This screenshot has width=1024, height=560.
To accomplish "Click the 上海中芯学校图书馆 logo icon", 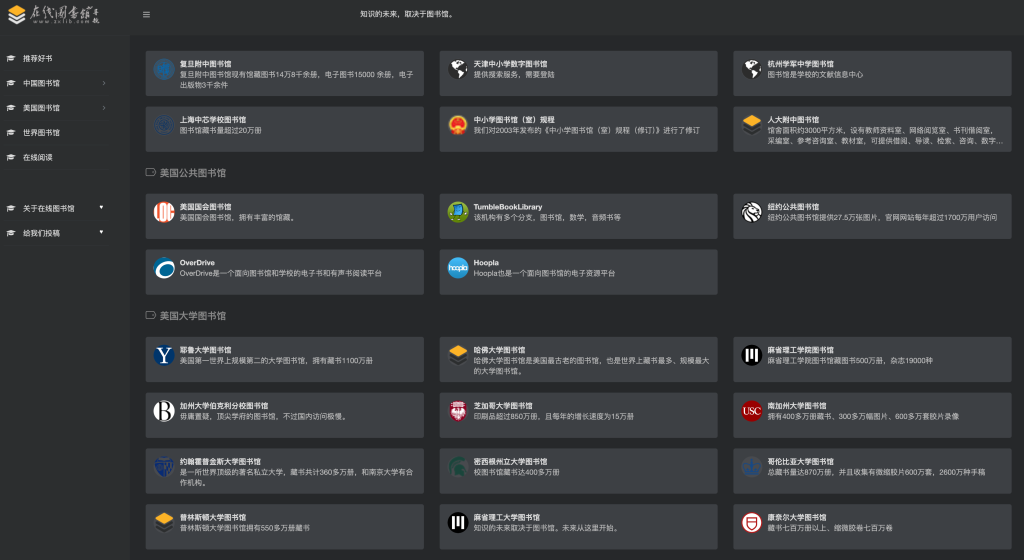I will pyautogui.click(x=164, y=125).
